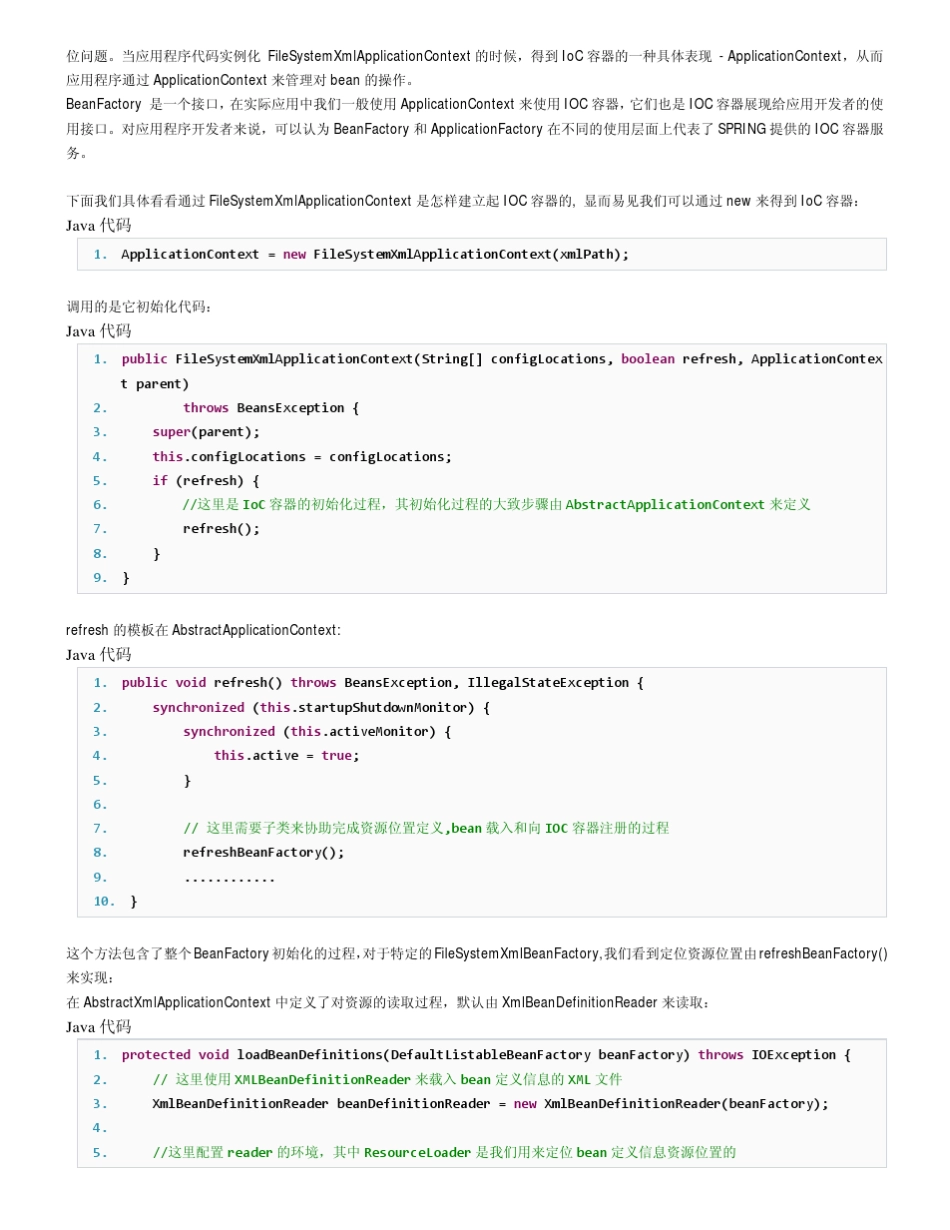Image resolution: width=950 pixels, height=1230 pixels.
Task: Click the 'refreshBeanFactory();' code line
Action: click(263, 853)
